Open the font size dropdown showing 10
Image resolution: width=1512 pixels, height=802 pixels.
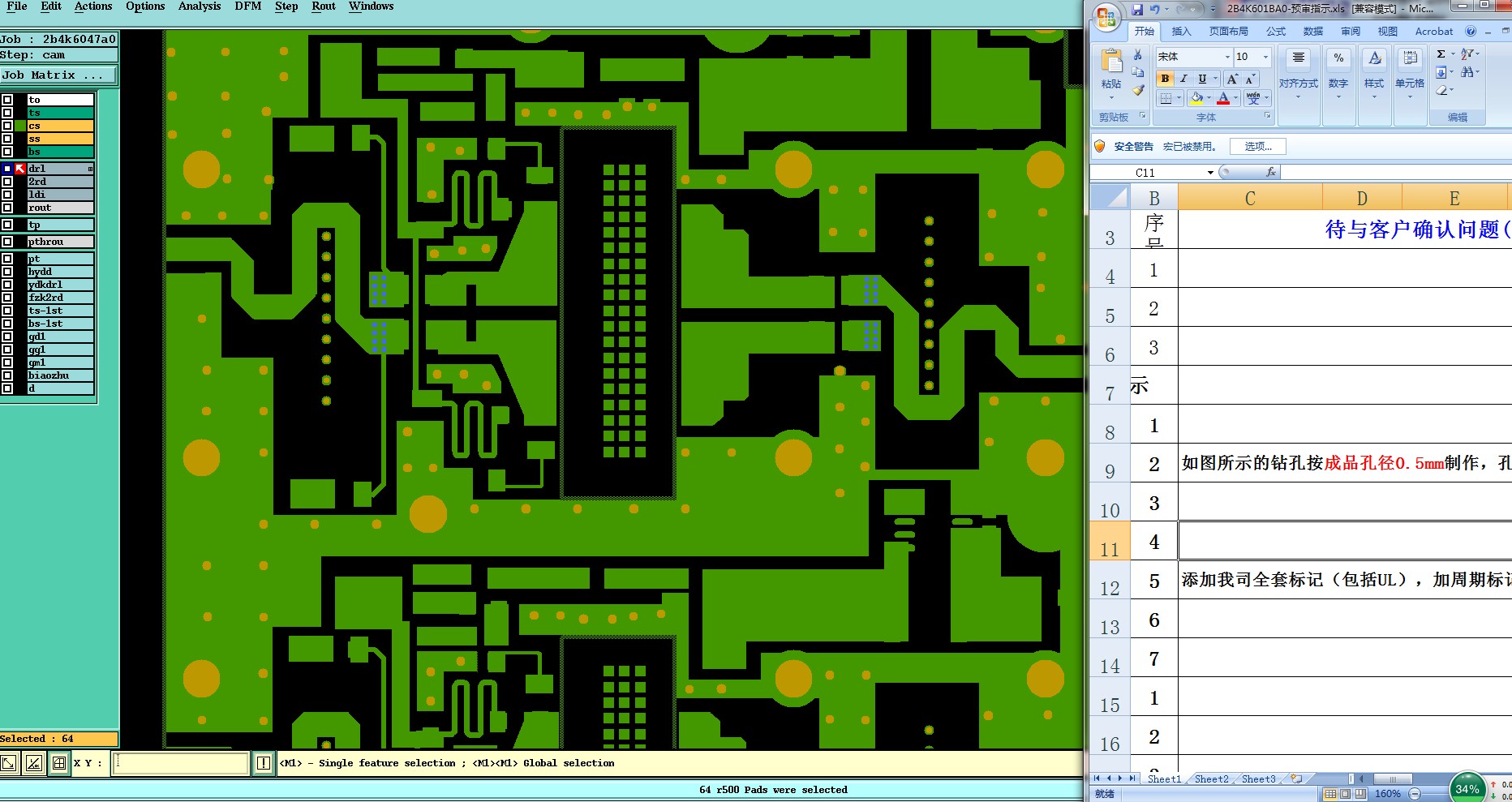tap(1265, 57)
